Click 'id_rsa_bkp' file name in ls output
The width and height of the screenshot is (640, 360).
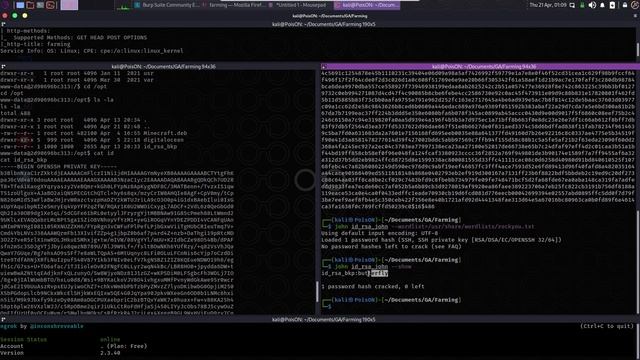(x=160, y=147)
